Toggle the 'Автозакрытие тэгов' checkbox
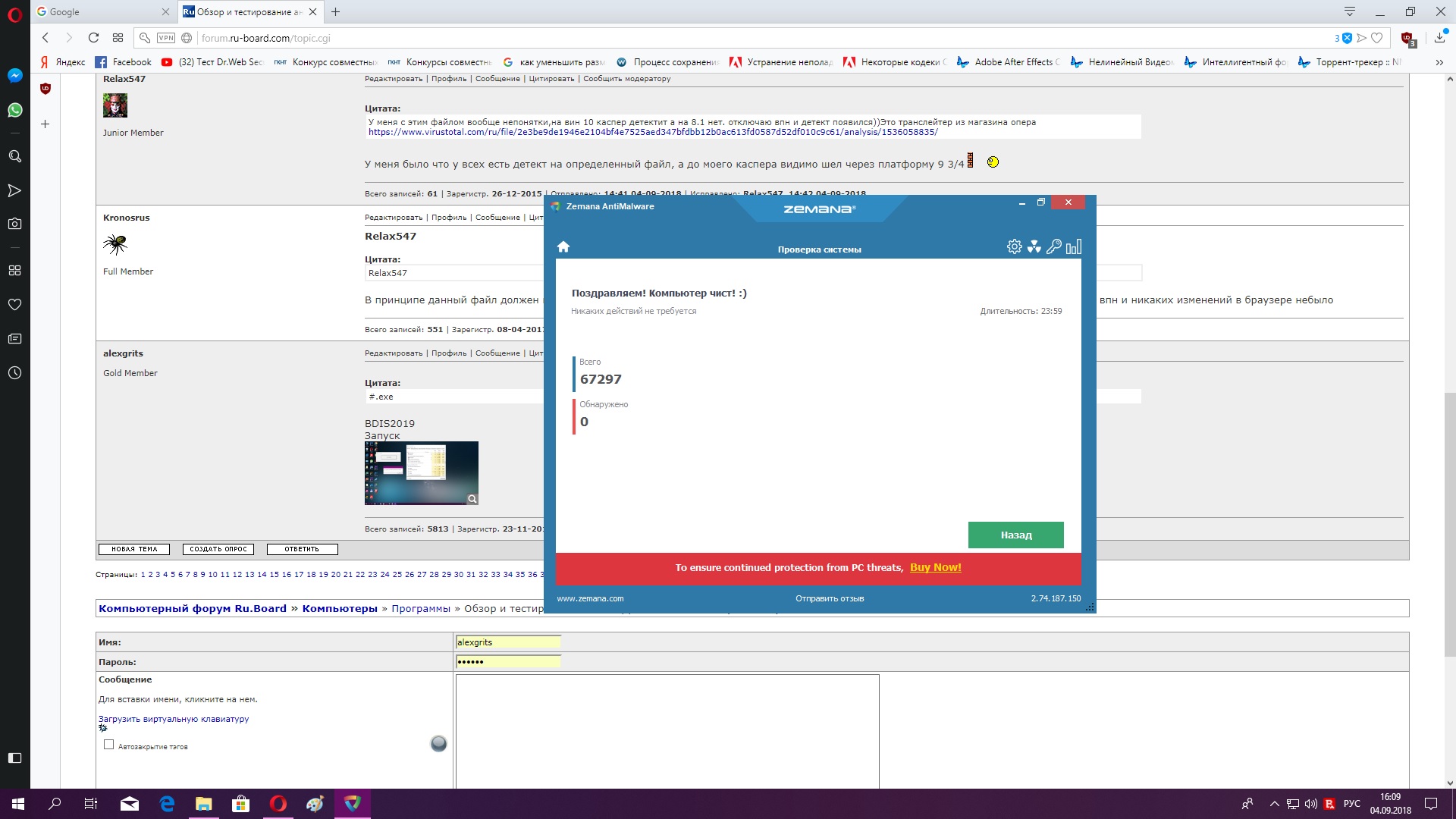This screenshot has width=1456, height=819. click(x=108, y=745)
